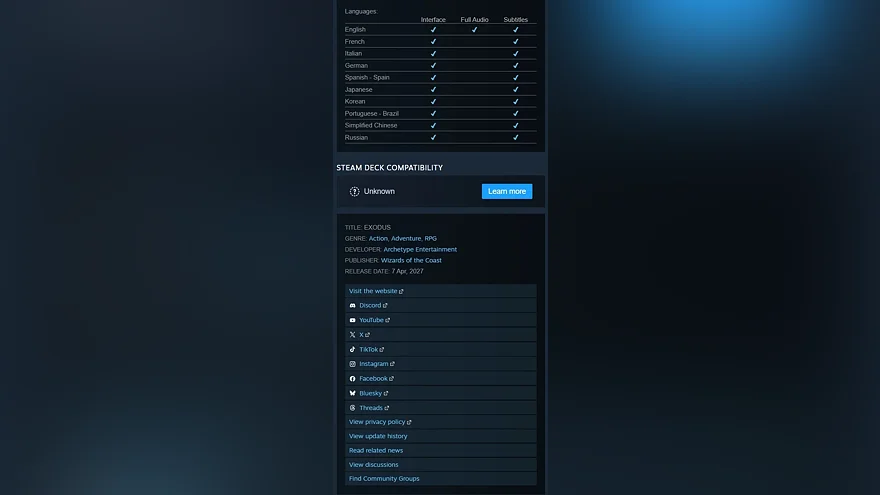Click View update history link

(378, 436)
